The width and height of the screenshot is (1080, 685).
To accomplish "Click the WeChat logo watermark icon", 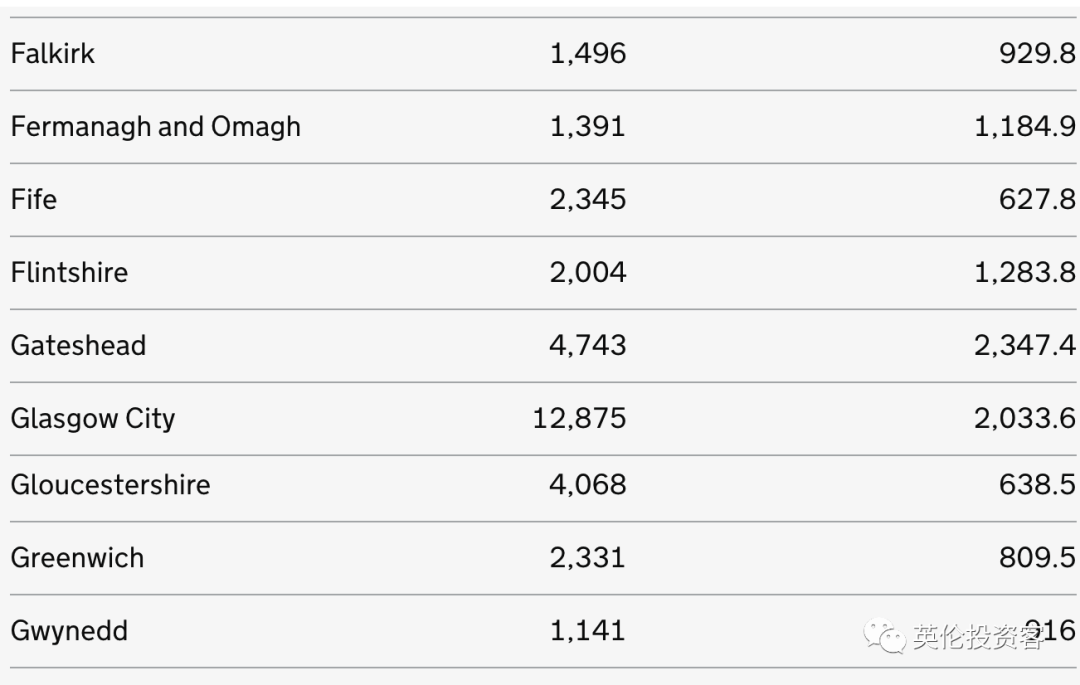I will coord(884,636).
